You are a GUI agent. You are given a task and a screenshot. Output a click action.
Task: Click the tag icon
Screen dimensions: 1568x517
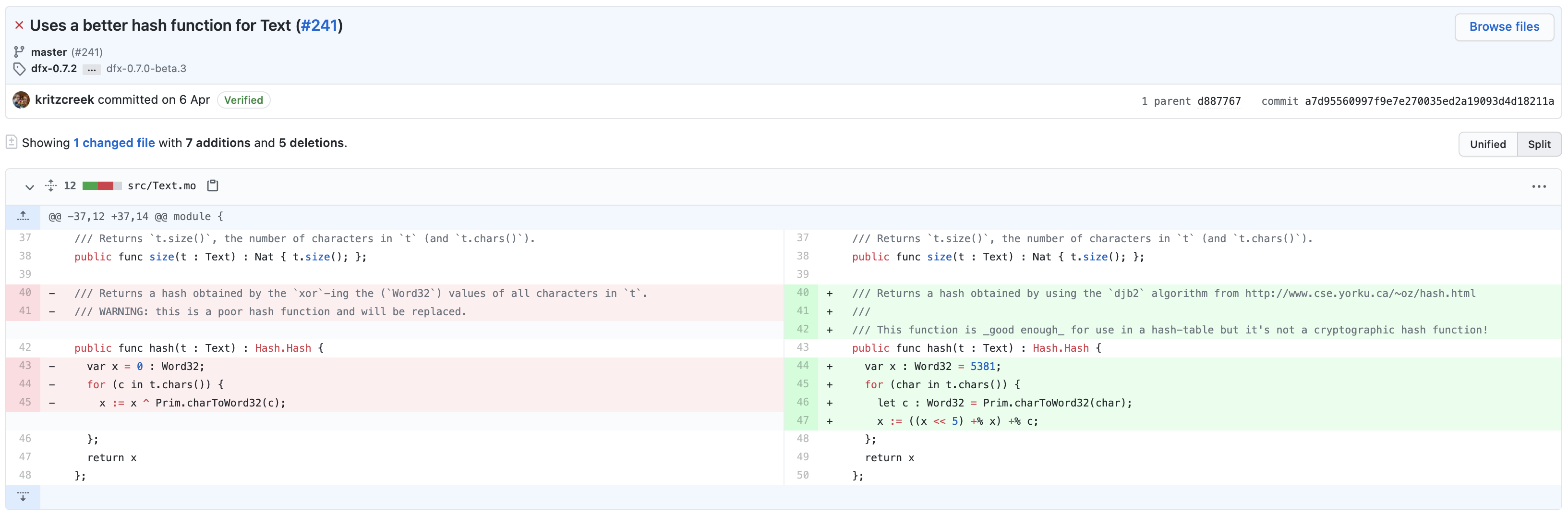pos(20,68)
